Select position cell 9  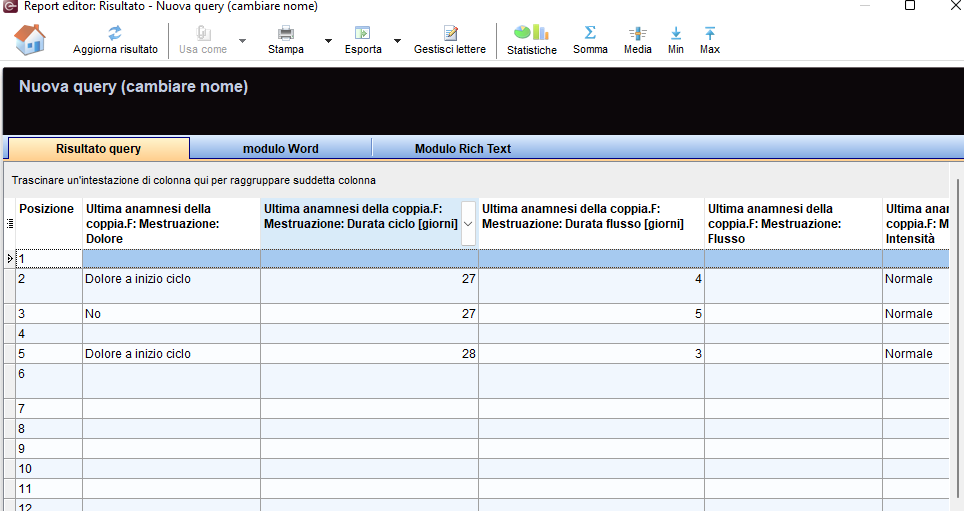point(49,449)
